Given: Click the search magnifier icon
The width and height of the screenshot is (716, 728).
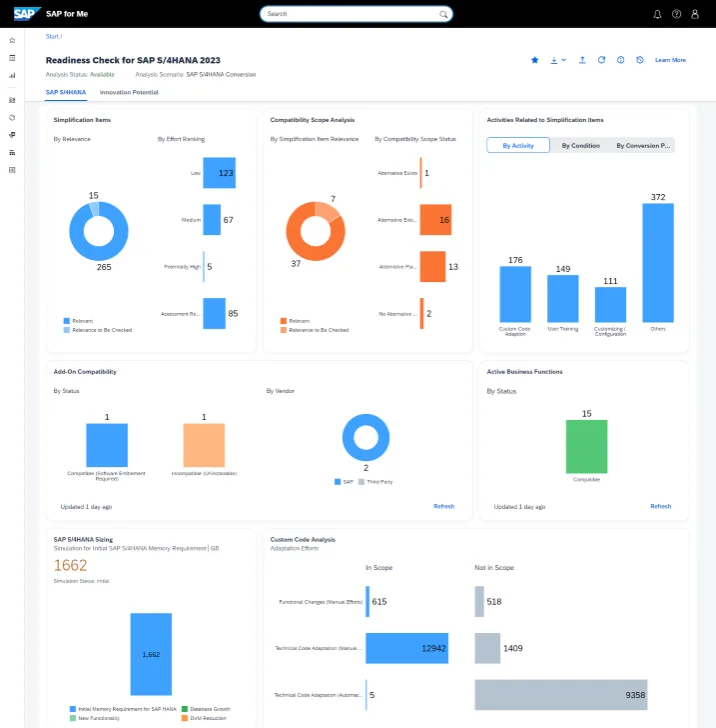Looking at the screenshot, I should click(x=443, y=14).
